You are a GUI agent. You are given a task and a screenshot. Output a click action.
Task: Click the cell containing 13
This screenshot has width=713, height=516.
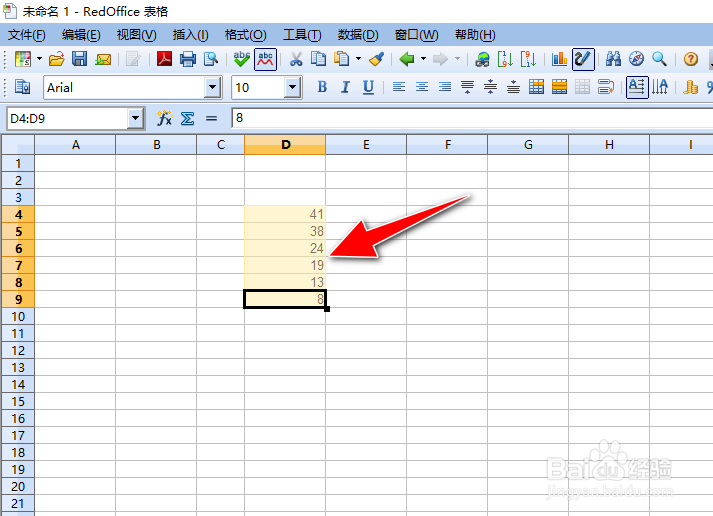tap(285, 282)
